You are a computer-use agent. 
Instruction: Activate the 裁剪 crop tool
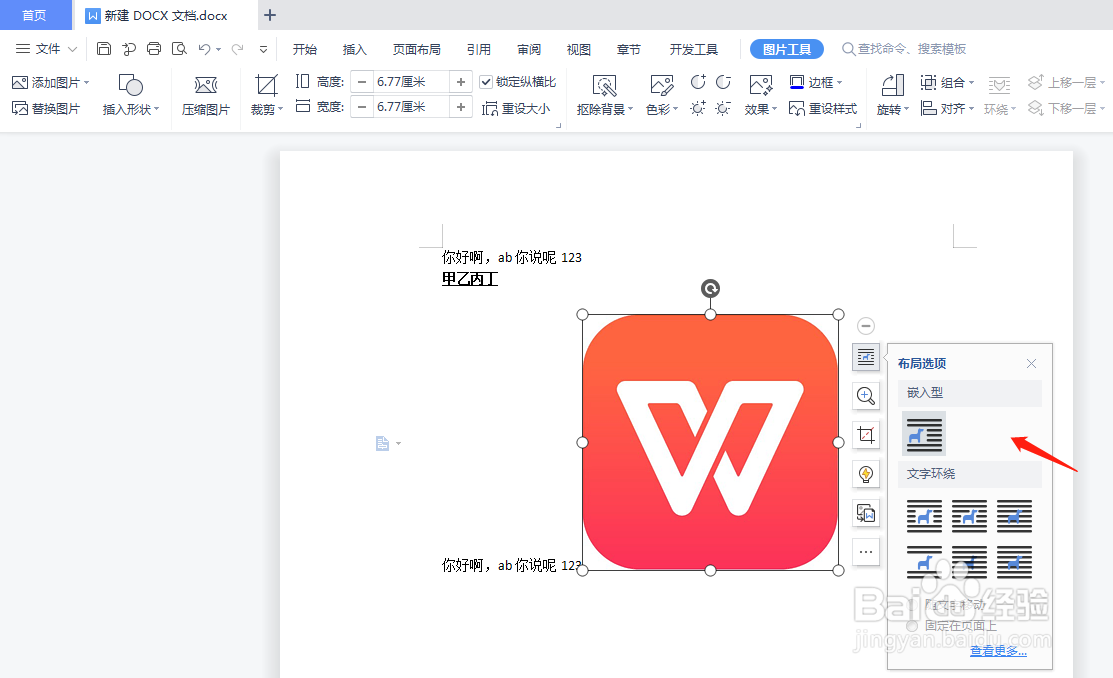pos(266,97)
